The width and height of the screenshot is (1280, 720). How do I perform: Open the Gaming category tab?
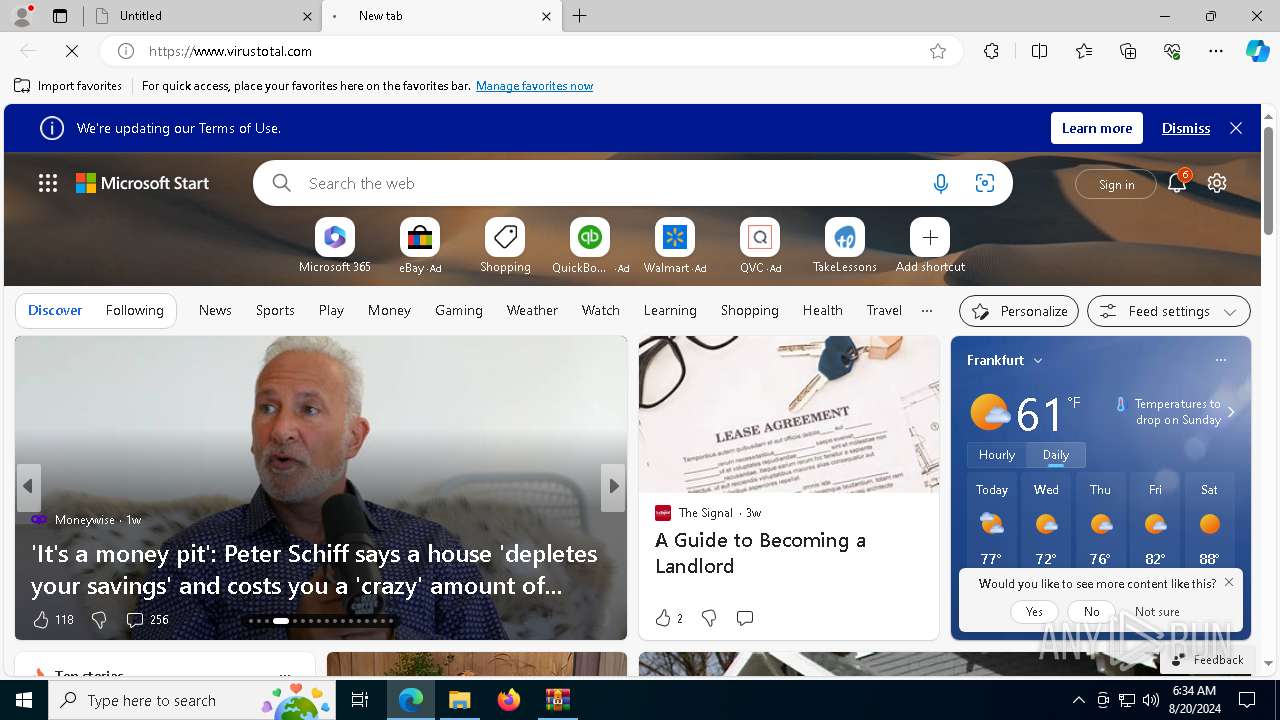pos(459,310)
